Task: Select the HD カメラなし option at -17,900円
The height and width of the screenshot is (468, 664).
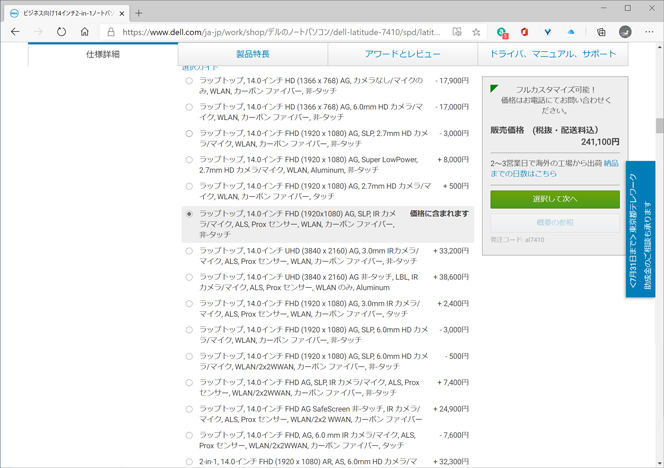Action: [x=189, y=80]
